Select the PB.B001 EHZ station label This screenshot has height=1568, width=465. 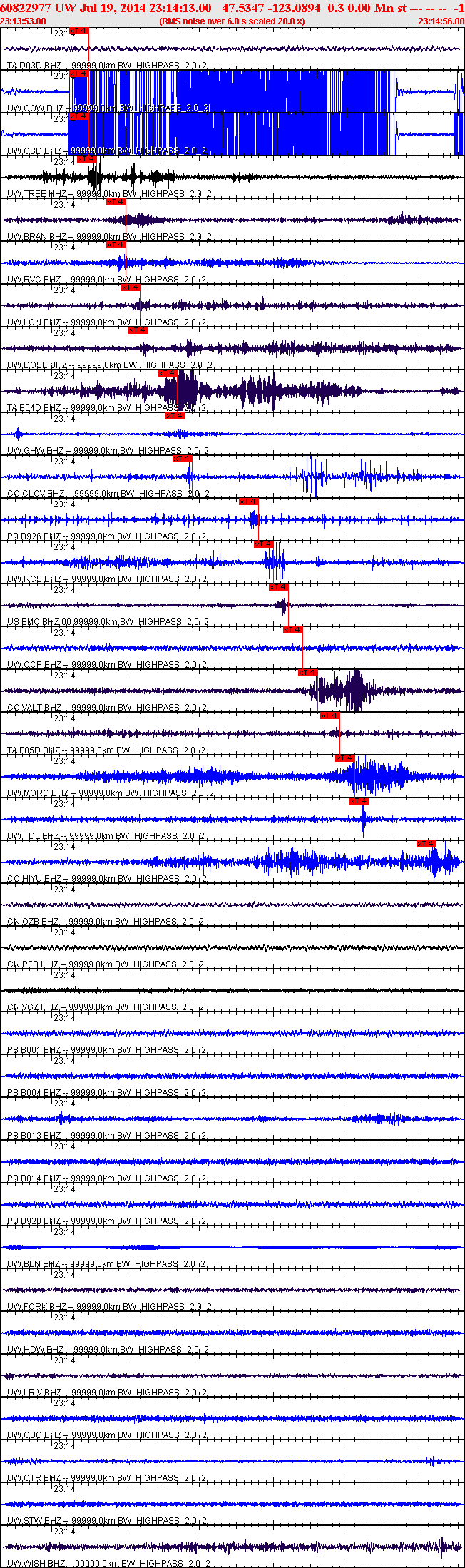tap(34, 1050)
